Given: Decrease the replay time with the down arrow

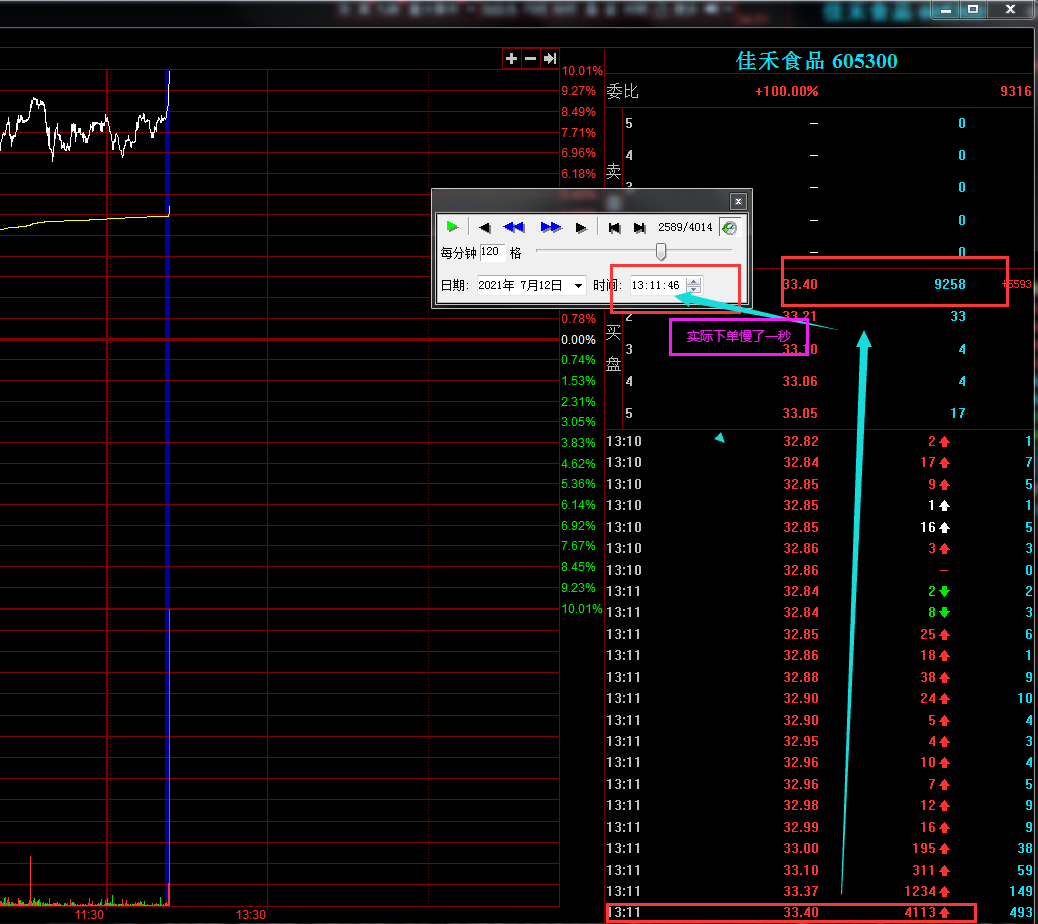Looking at the screenshot, I should point(693,289).
